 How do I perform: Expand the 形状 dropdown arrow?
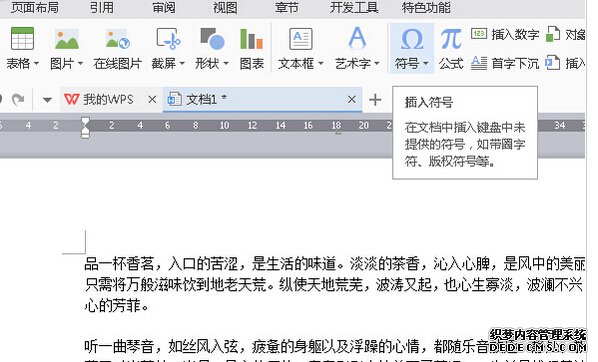(x=226, y=63)
